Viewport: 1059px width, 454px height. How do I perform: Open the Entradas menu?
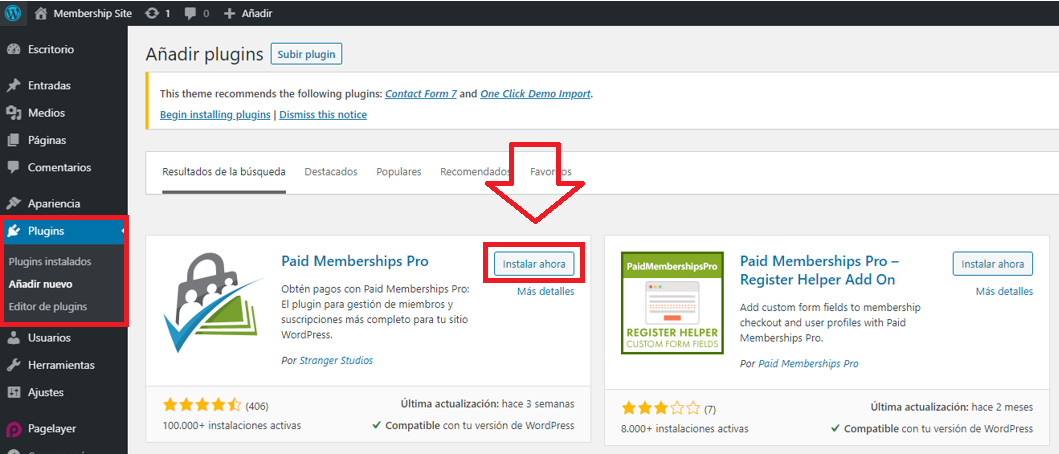click(49, 86)
